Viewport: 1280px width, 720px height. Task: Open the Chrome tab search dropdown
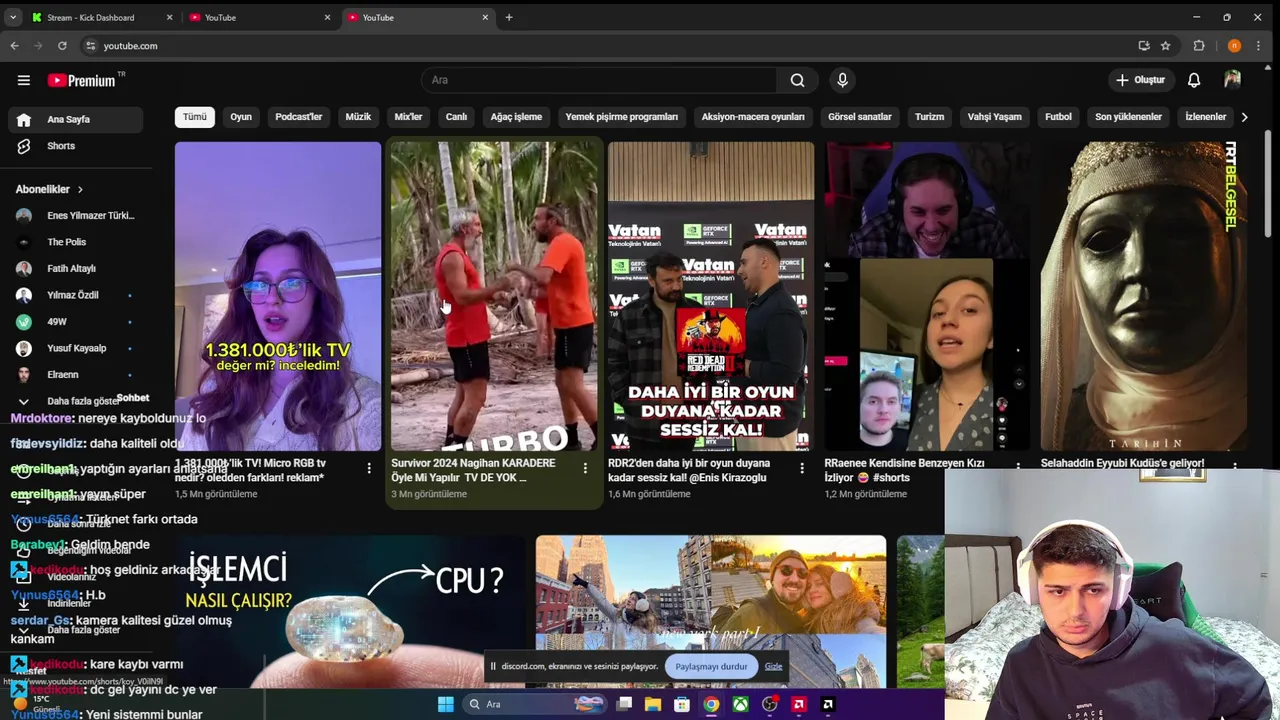point(14,17)
